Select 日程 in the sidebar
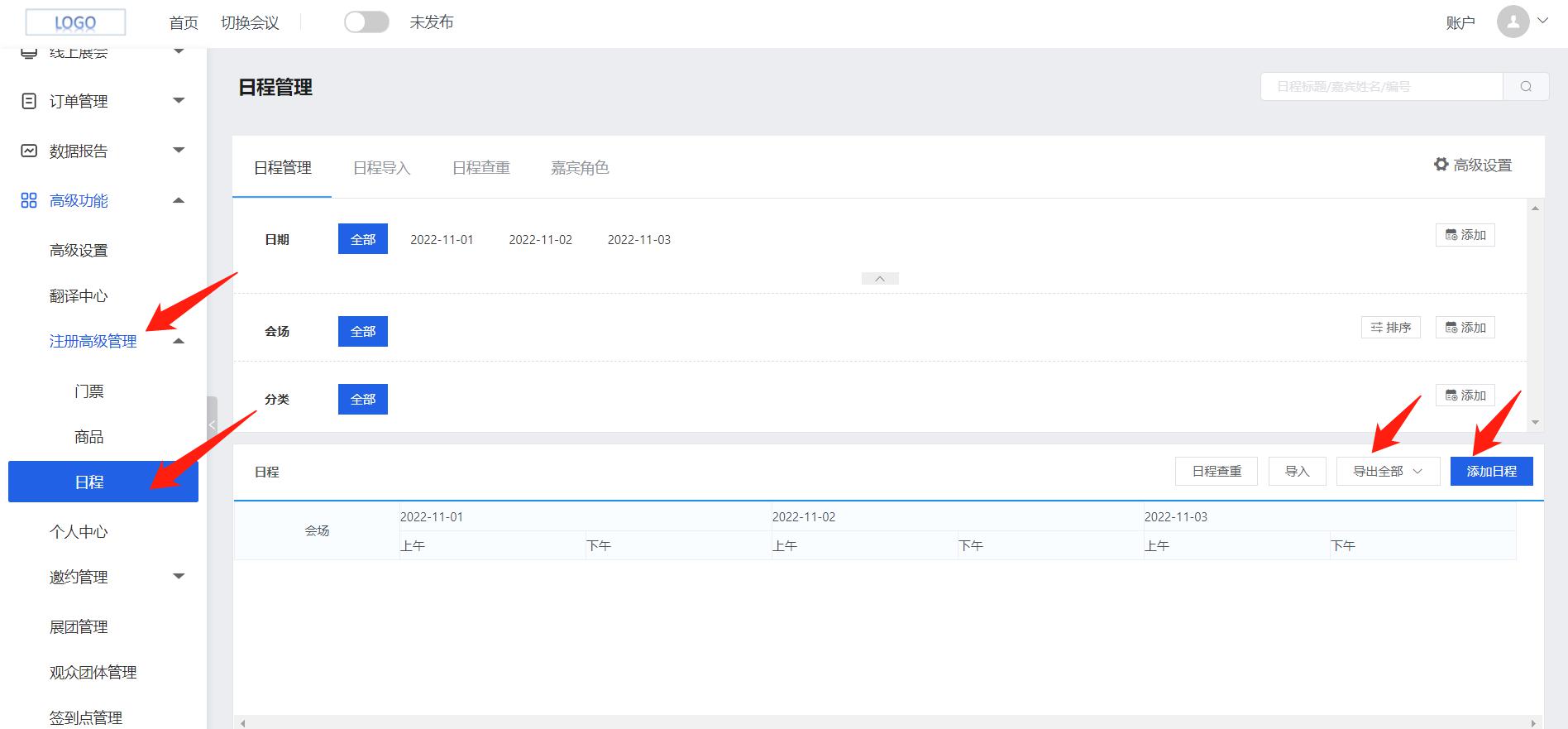Screen dimensions: 1568x729 point(103,482)
